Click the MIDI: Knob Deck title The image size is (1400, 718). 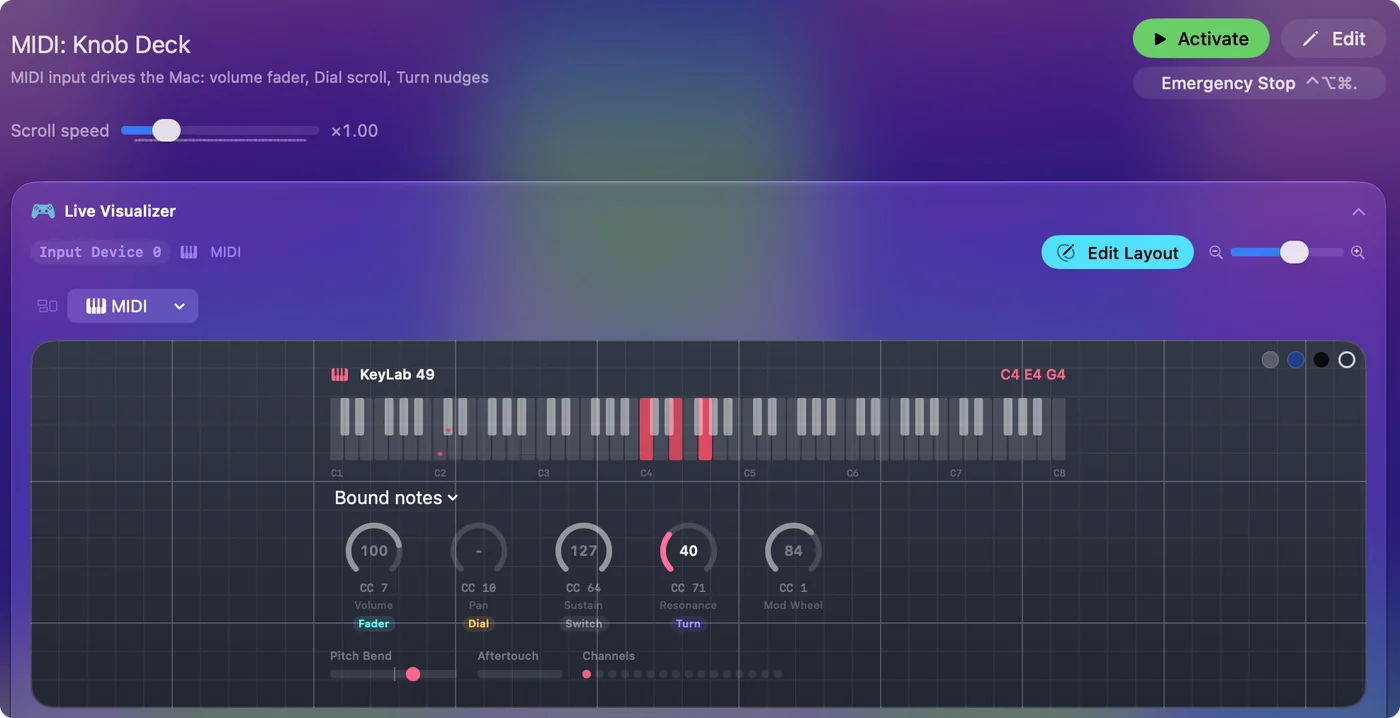[x=101, y=45]
